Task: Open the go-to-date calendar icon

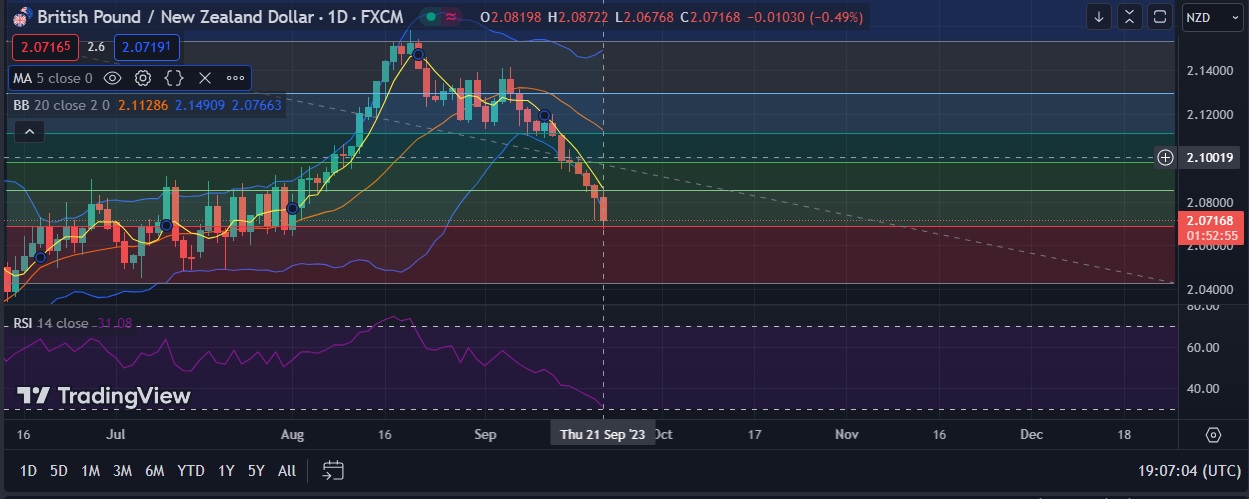Action: 333,470
